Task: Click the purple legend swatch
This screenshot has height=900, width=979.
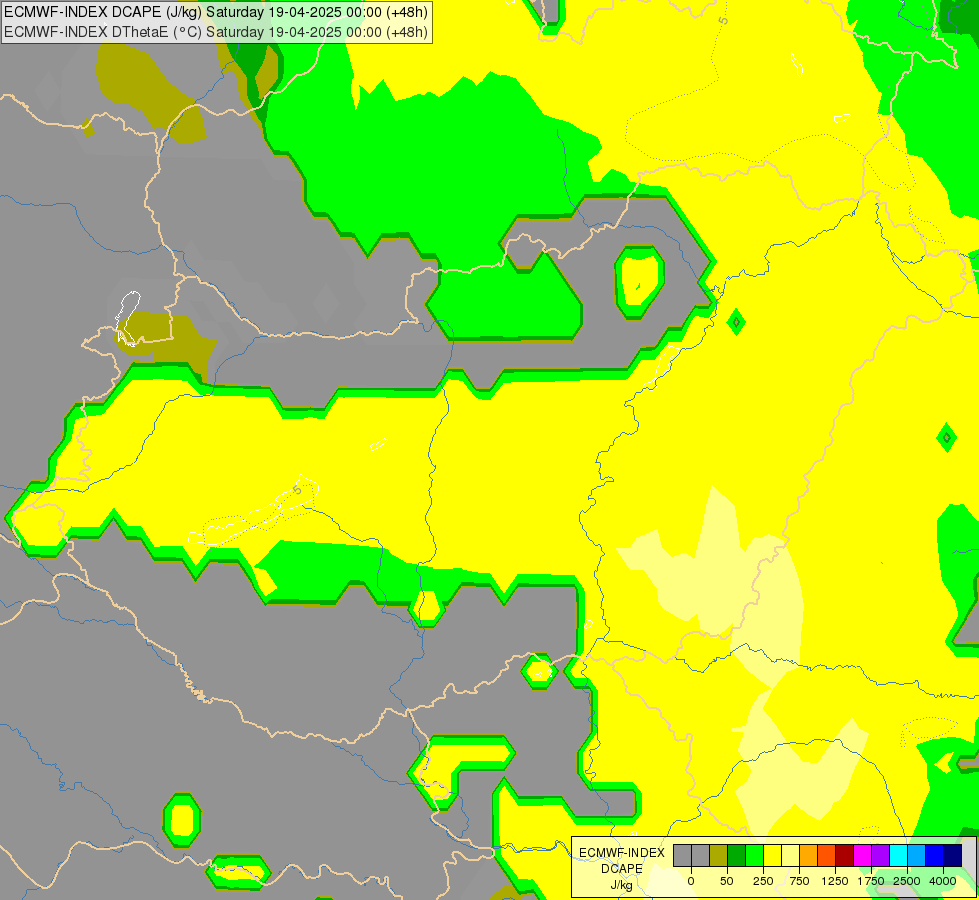Action: [x=880, y=855]
